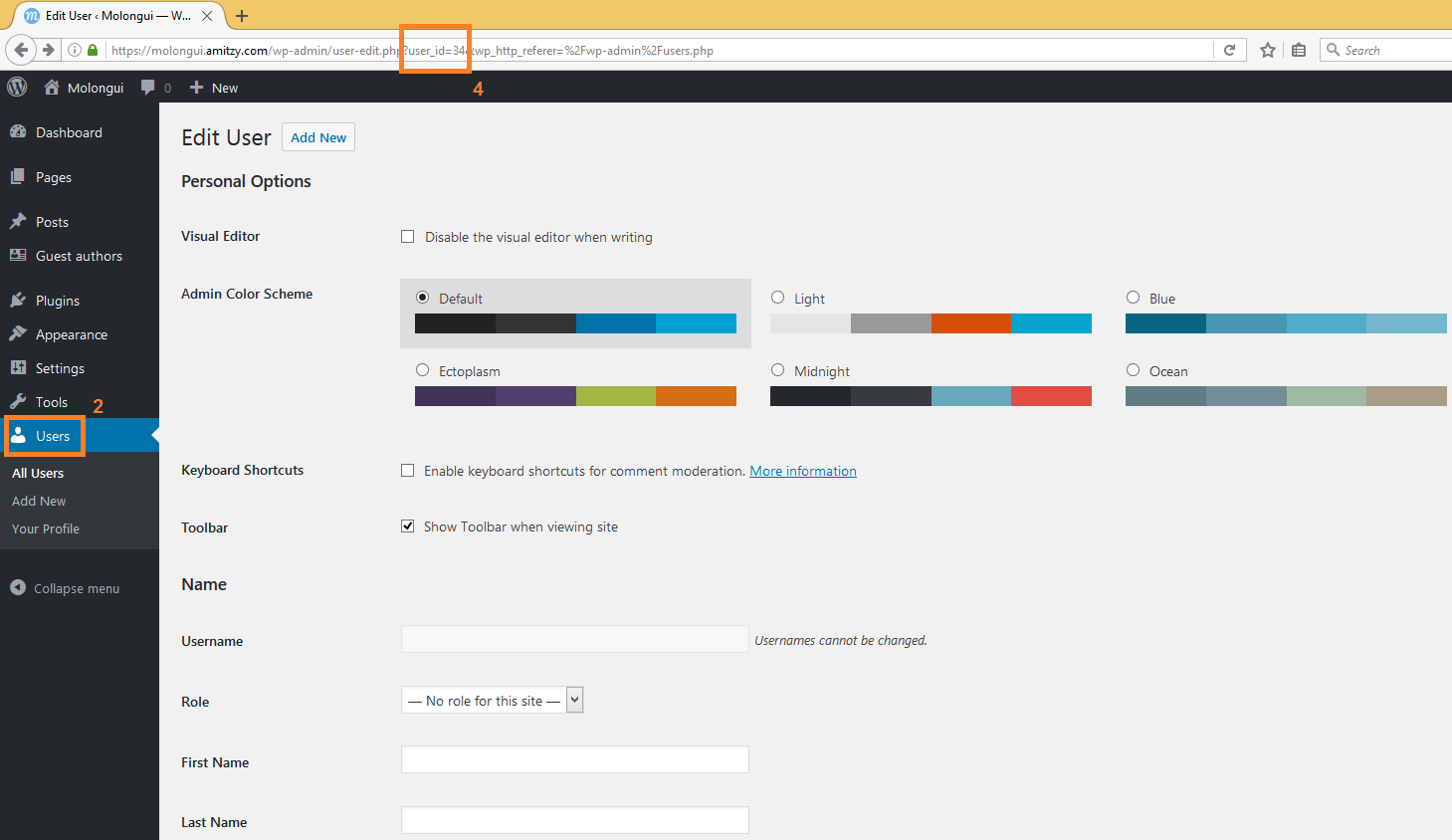Open the More information link
Image resolution: width=1452 pixels, height=840 pixels.
tap(803, 471)
